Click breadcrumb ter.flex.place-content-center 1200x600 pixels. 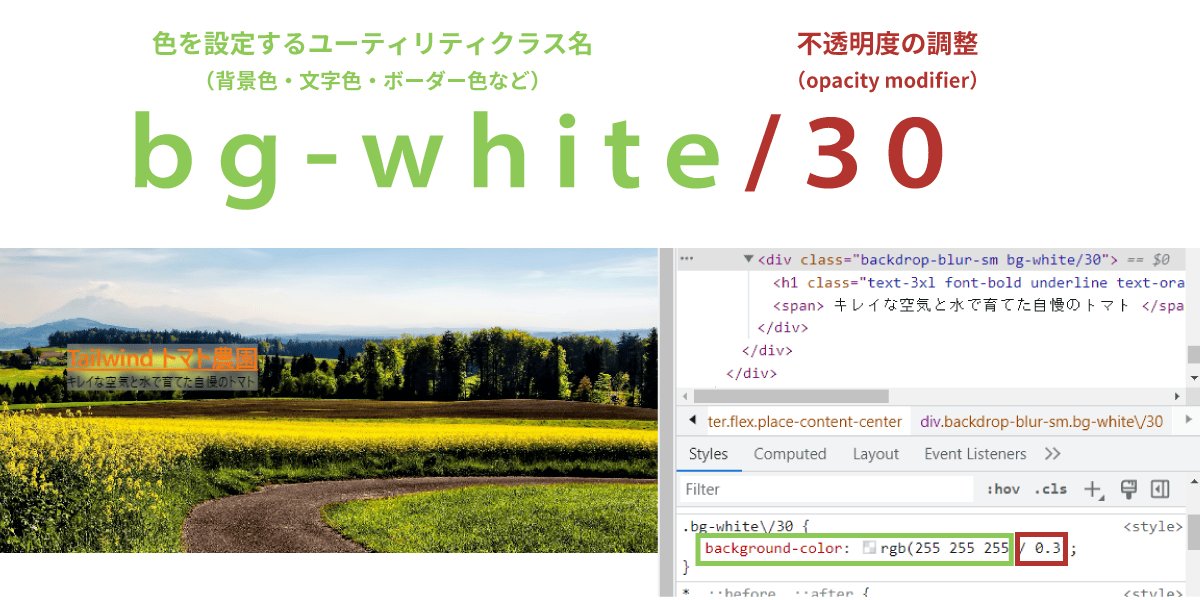[x=805, y=422]
